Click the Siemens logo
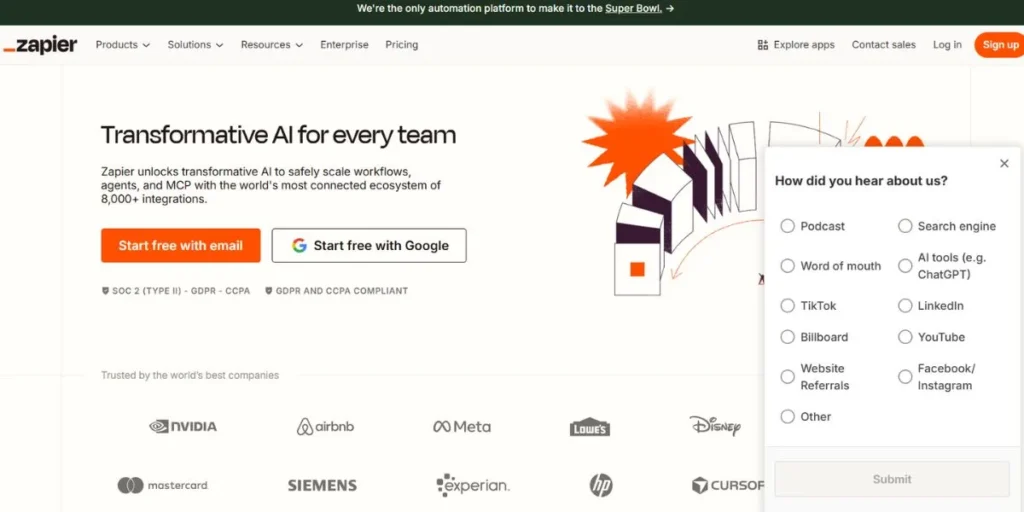This screenshot has width=1024, height=512. pyautogui.click(x=322, y=485)
